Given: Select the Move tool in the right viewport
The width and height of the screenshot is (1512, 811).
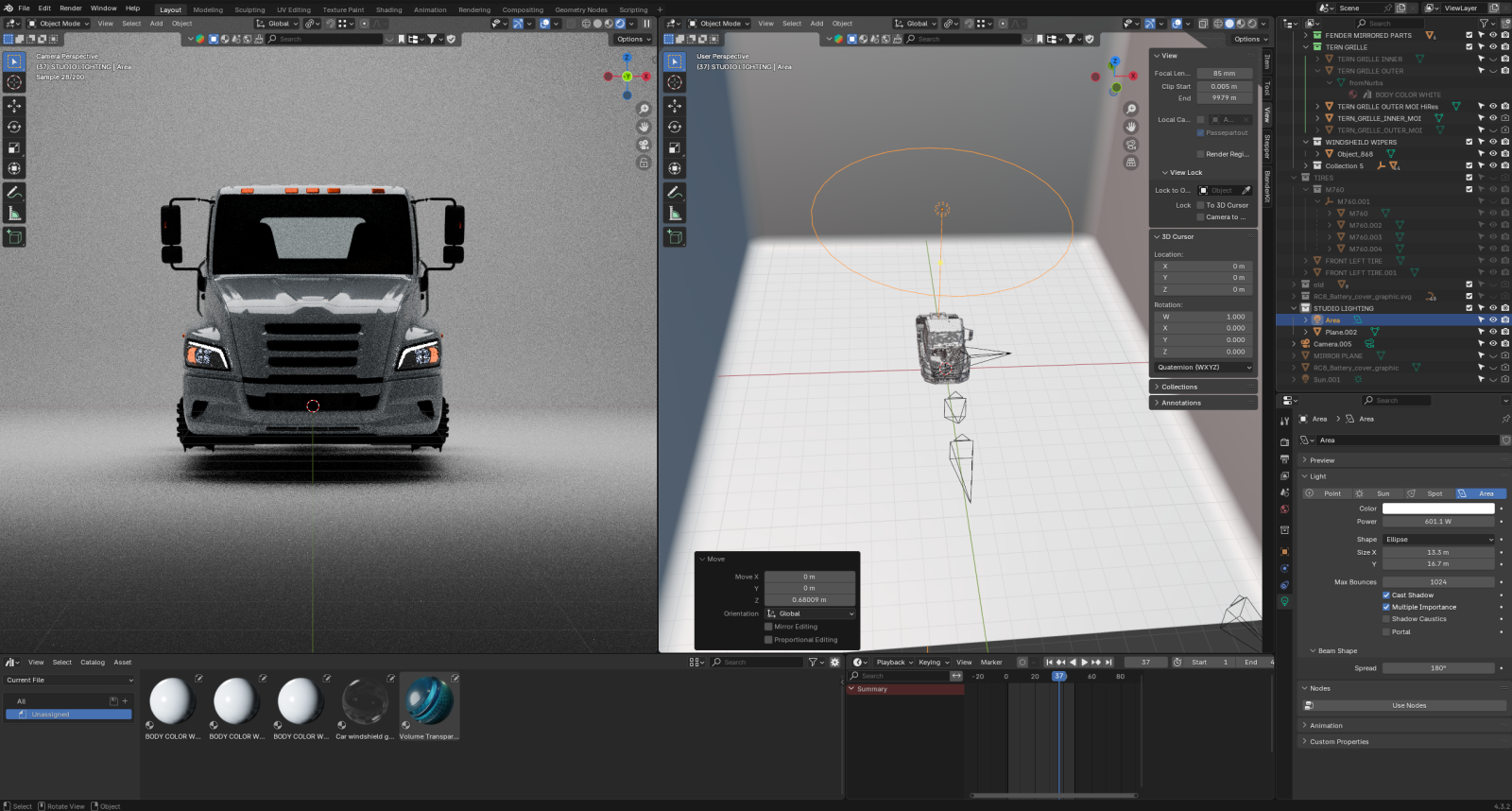Looking at the screenshot, I should click(675, 106).
